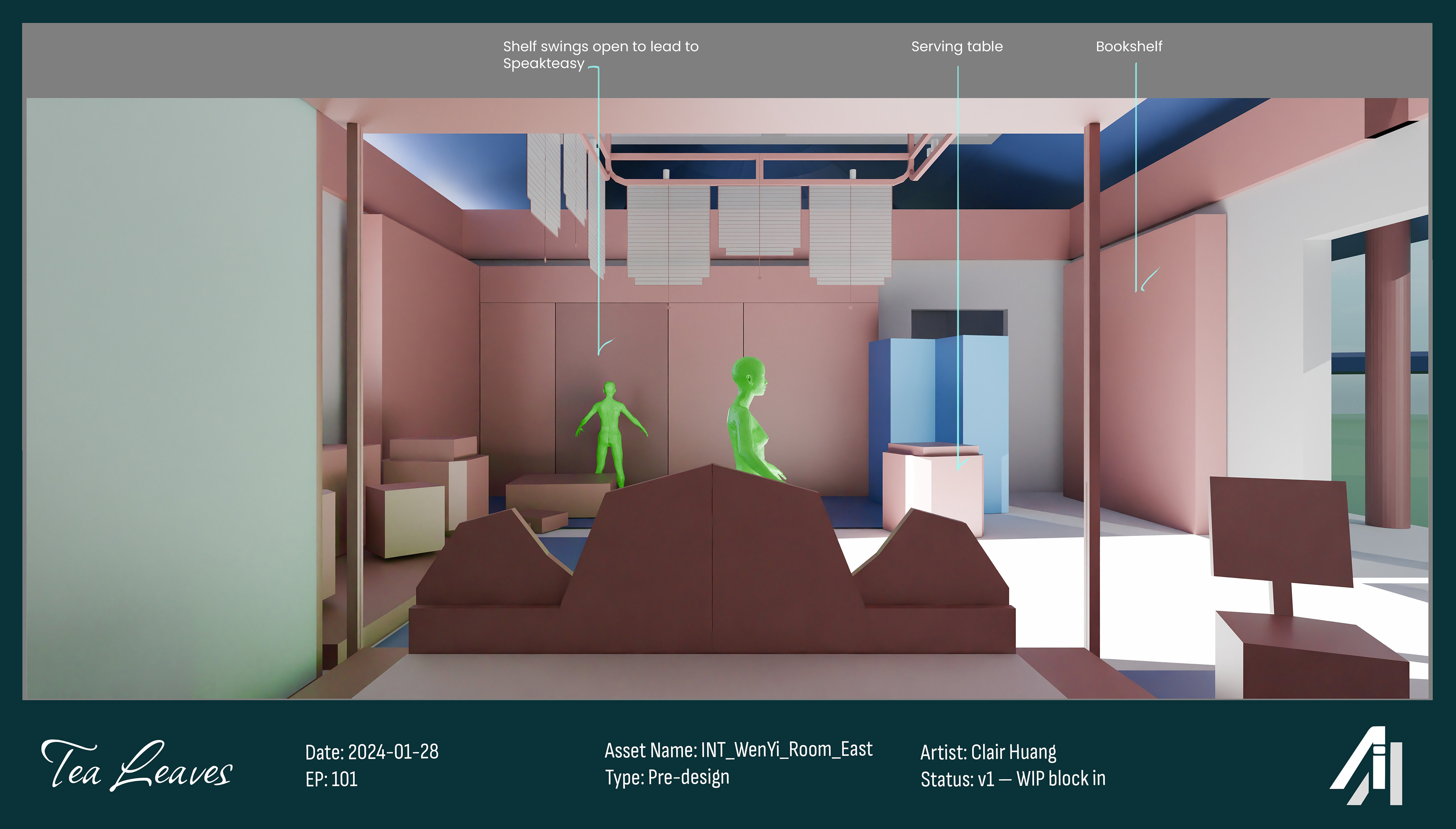Click the Type: Pre-design text
The width and height of the screenshot is (1456, 829).
coord(667,777)
